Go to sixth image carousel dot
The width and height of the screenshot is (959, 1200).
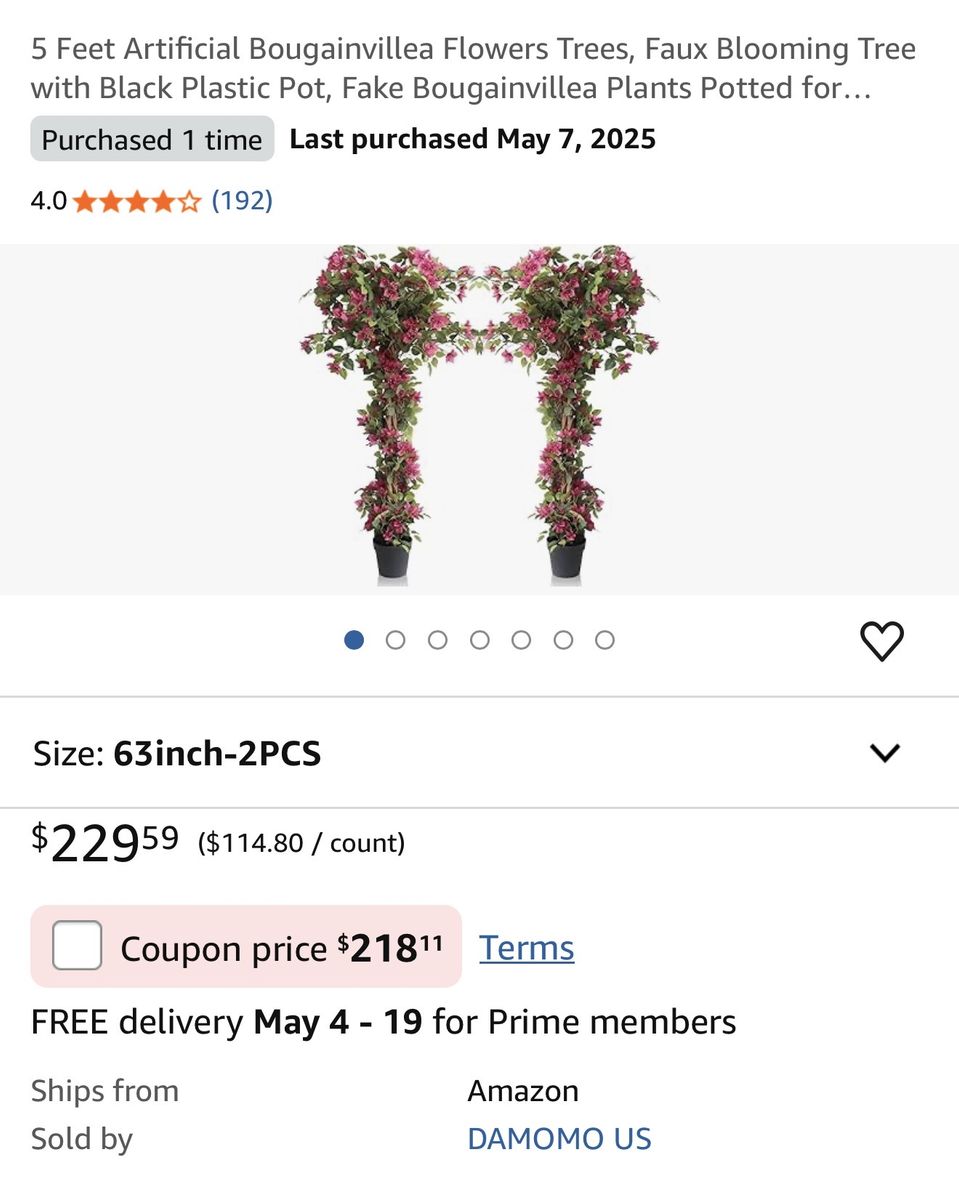point(563,640)
